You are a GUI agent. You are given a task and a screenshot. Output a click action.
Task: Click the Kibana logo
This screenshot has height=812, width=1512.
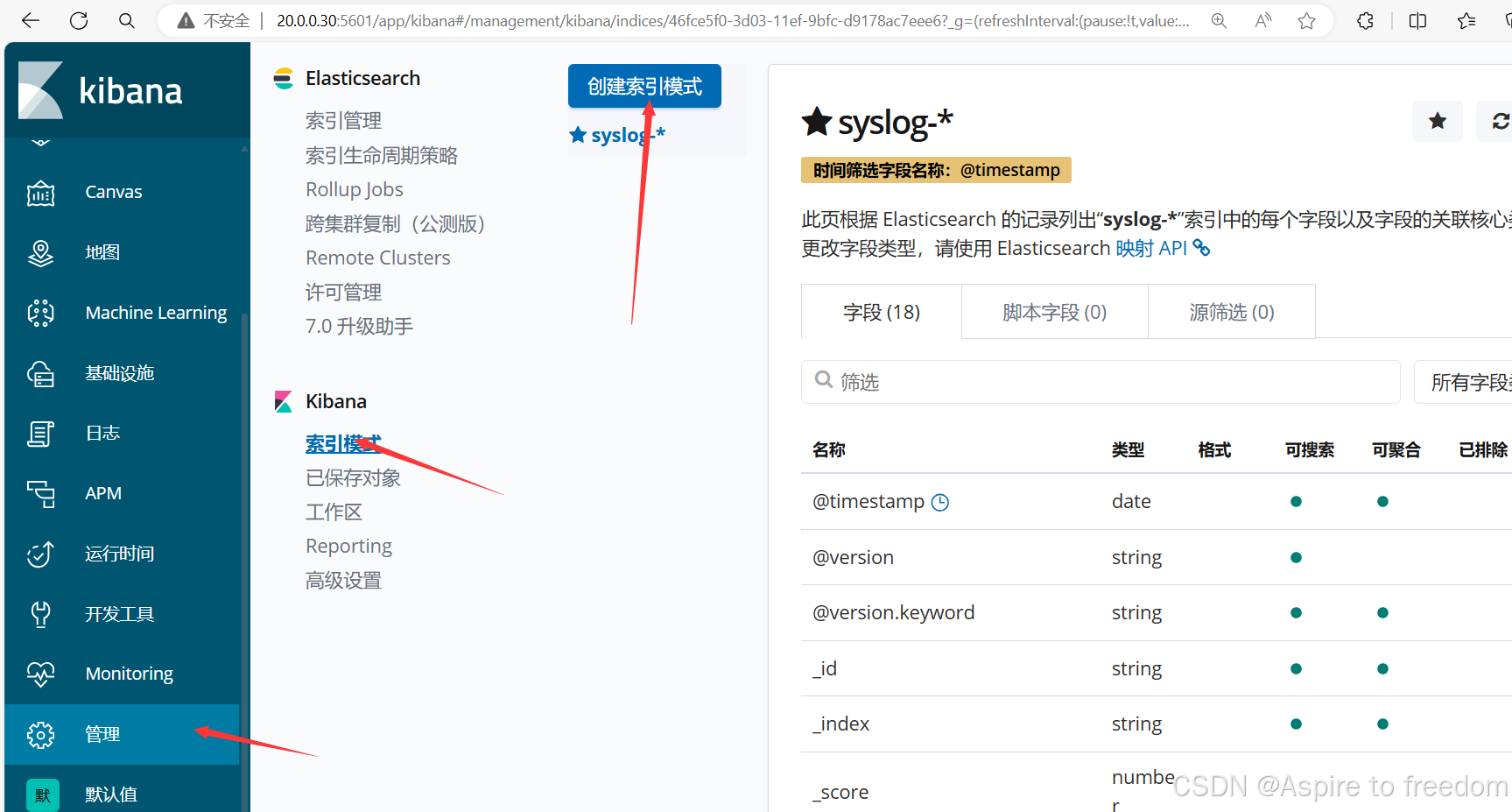(x=100, y=90)
